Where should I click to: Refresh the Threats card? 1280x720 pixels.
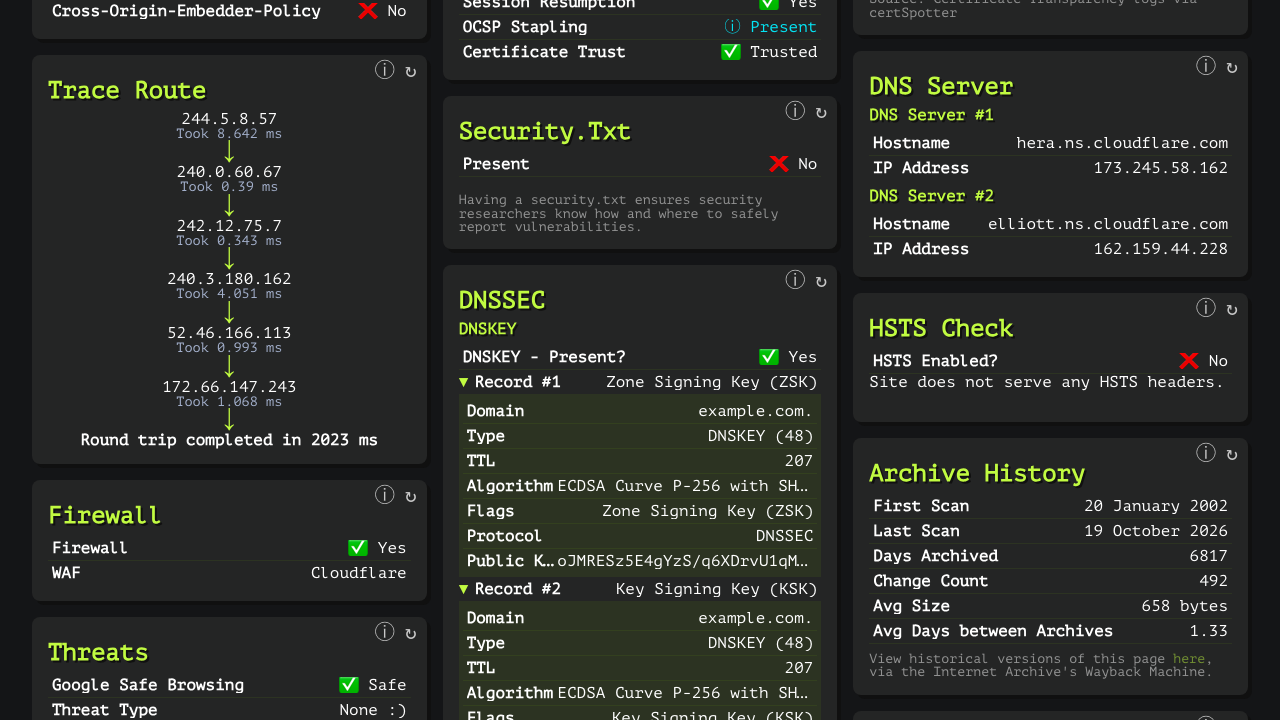click(x=410, y=633)
